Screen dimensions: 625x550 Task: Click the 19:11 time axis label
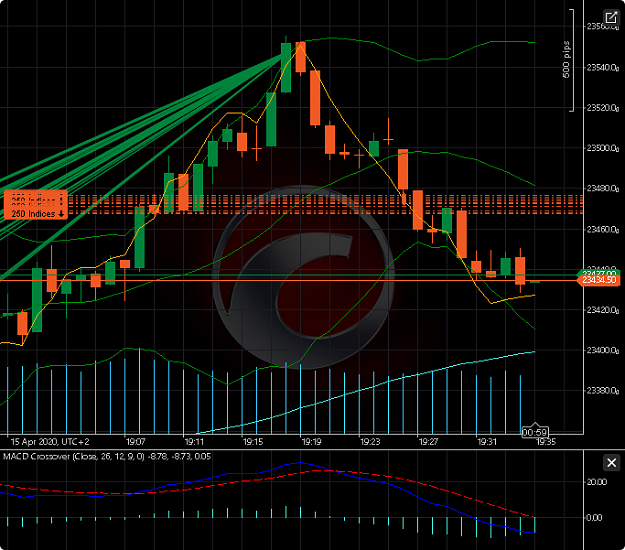pyautogui.click(x=194, y=442)
